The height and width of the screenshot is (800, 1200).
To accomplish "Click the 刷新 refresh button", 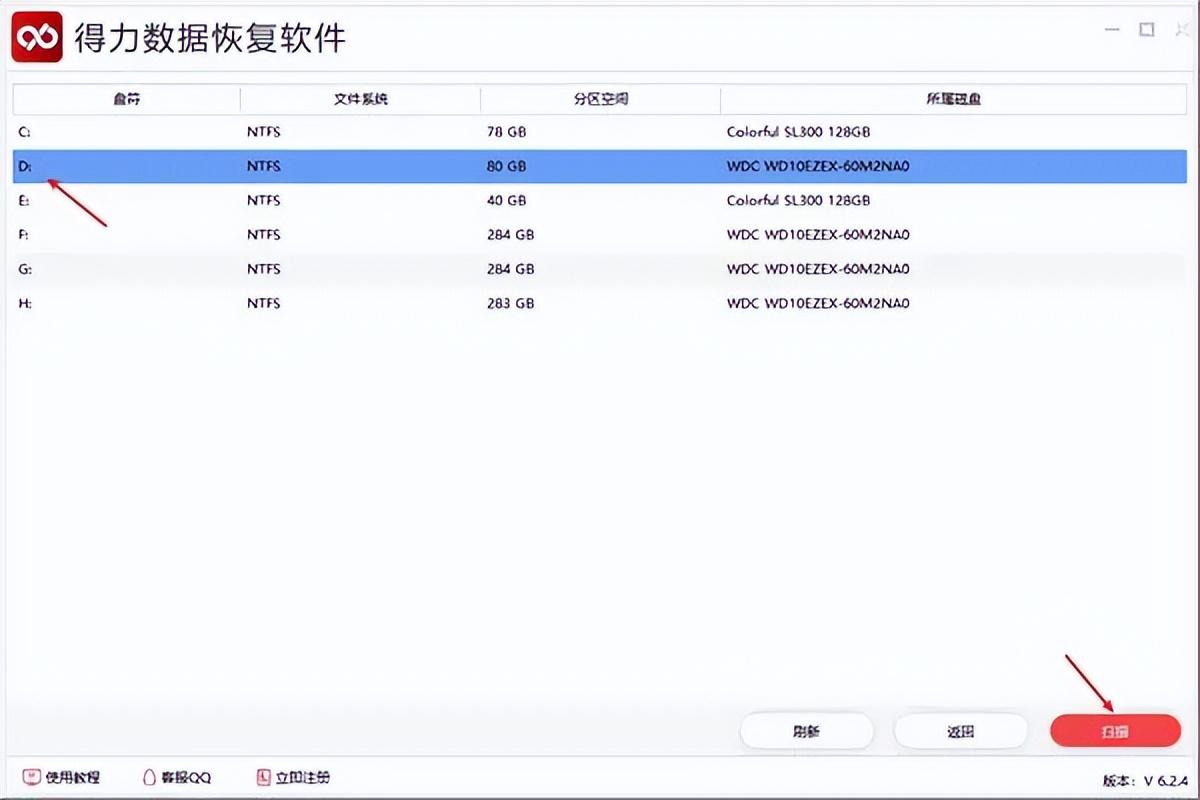I will pos(806,731).
